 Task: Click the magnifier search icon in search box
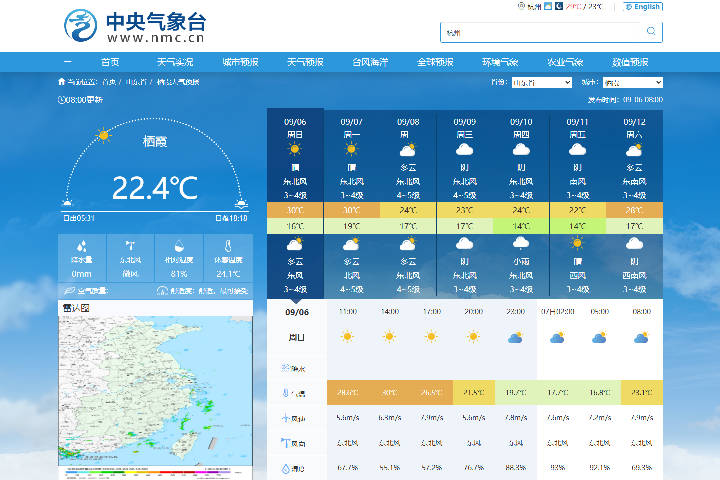point(651,31)
